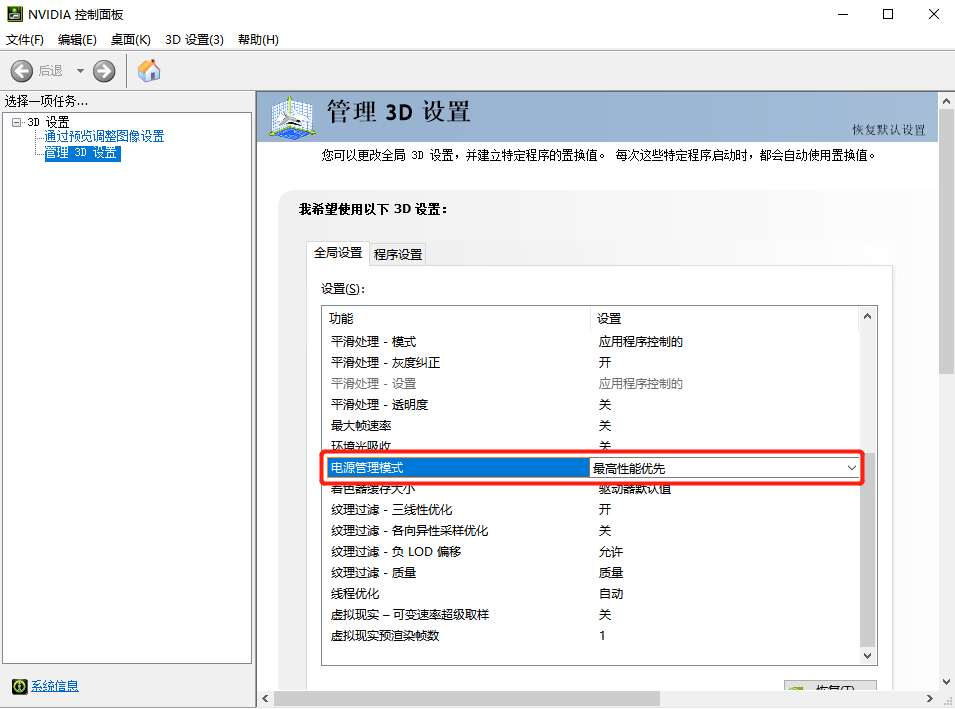The width and height of the screenshot is (955, 709).
Task: Click the settings list scroll up arrow
Action: coord(867,316)
